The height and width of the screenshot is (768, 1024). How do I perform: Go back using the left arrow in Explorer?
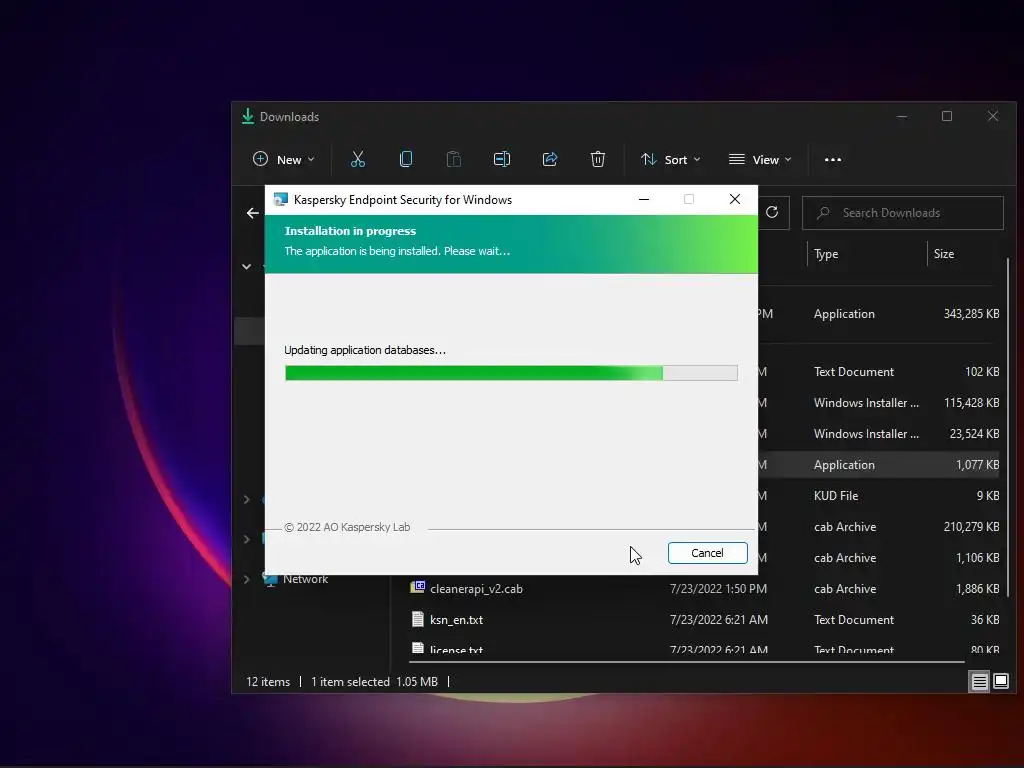[x=253, y=213]
